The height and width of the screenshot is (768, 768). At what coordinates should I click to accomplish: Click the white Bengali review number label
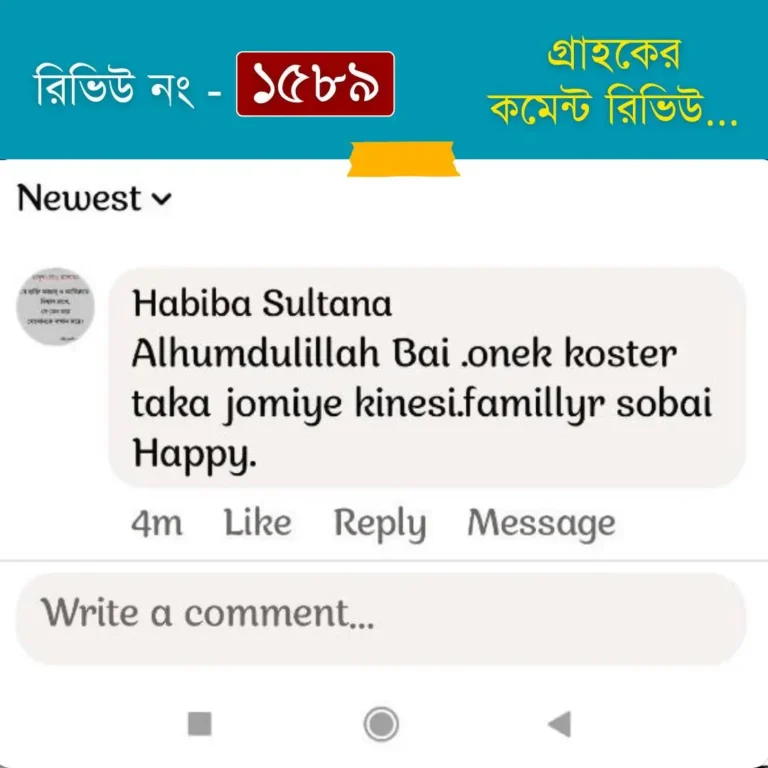114,85
